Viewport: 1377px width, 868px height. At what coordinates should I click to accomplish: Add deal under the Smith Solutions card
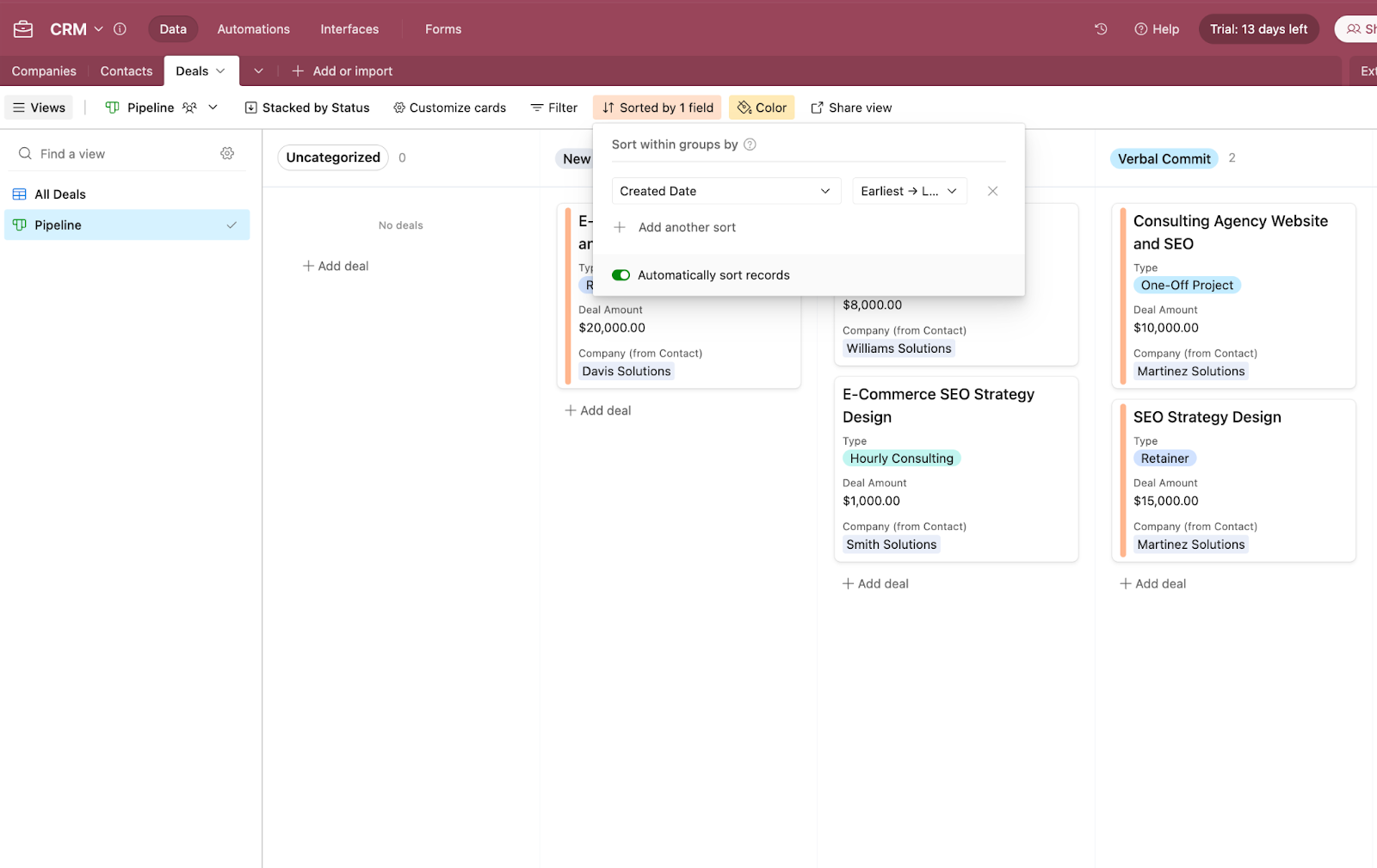(875, 584)
